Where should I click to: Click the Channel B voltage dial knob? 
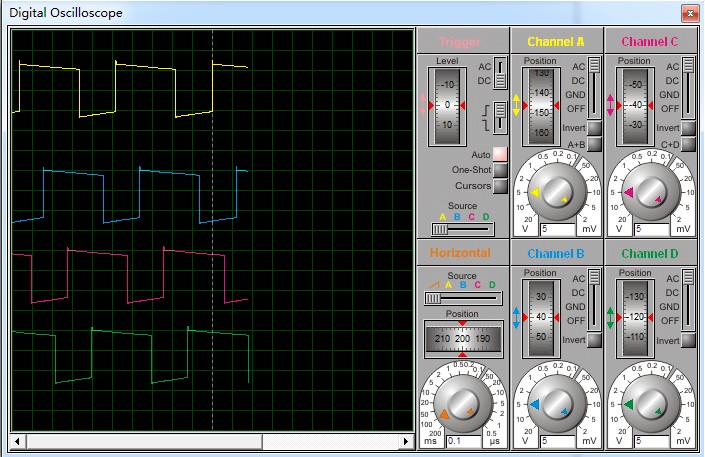(x=557, y=405)
